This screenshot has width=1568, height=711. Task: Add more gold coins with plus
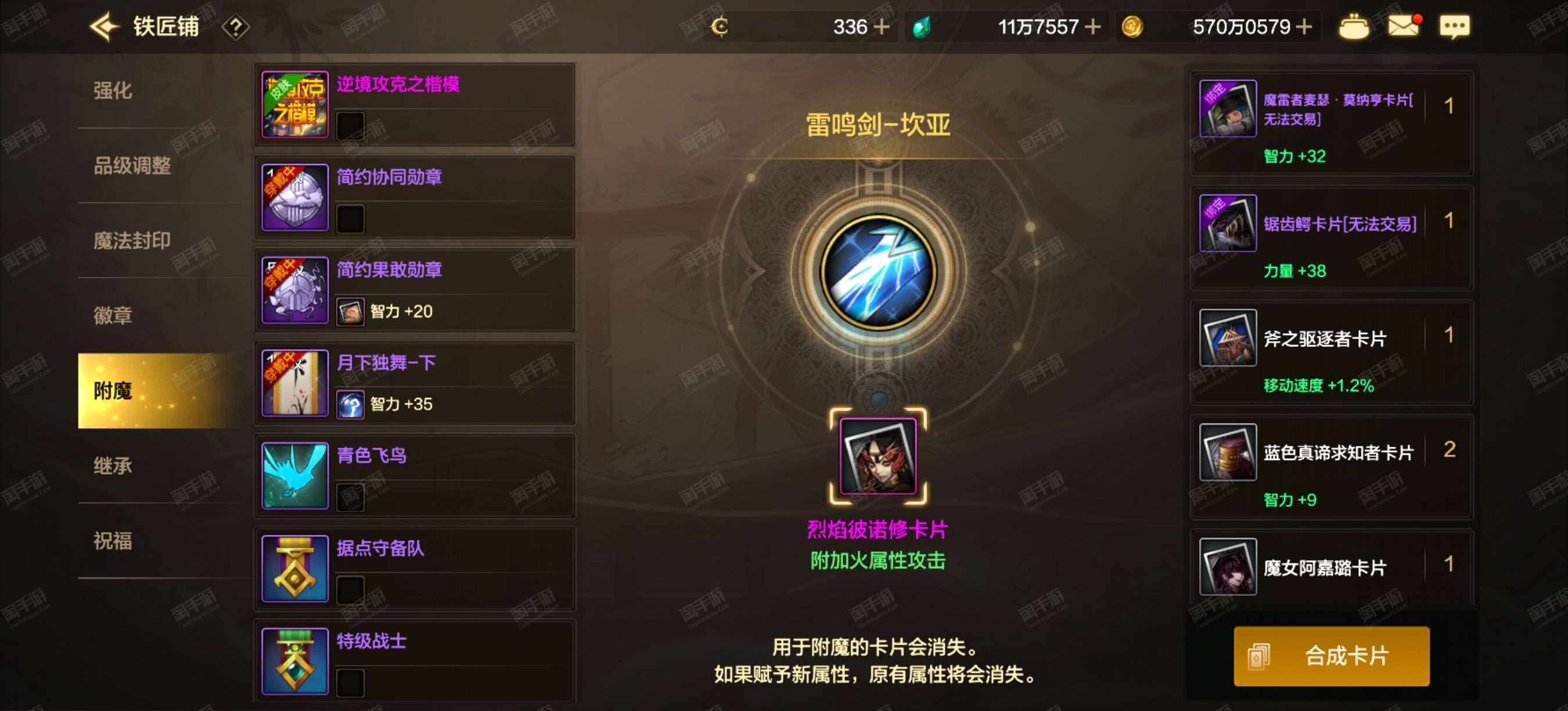(1303, 27)
